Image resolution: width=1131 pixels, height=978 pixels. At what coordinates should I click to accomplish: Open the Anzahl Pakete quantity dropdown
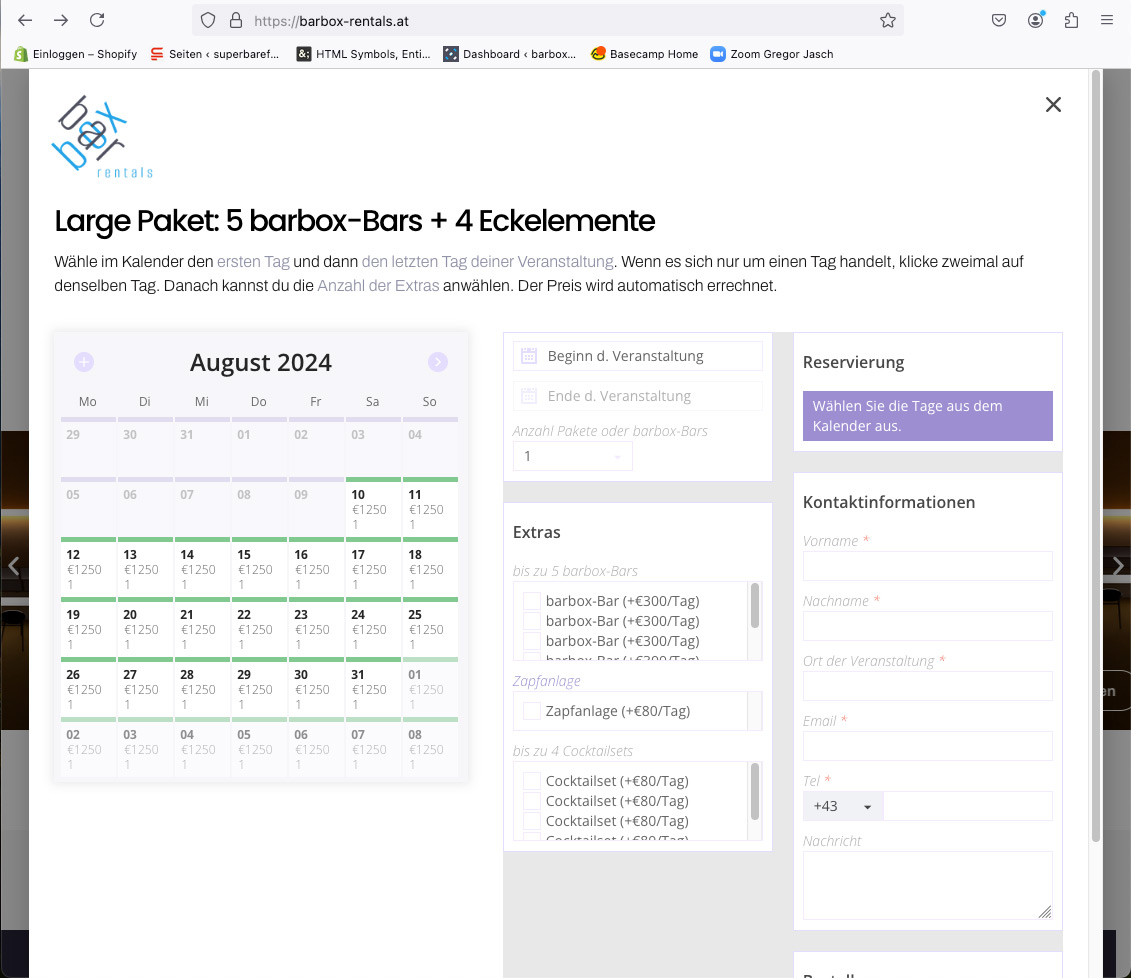(x=573, y=457)
